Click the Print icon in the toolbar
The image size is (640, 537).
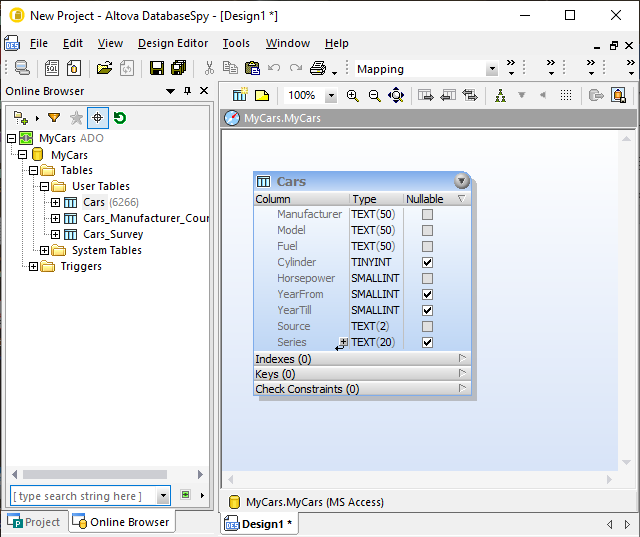318,68
